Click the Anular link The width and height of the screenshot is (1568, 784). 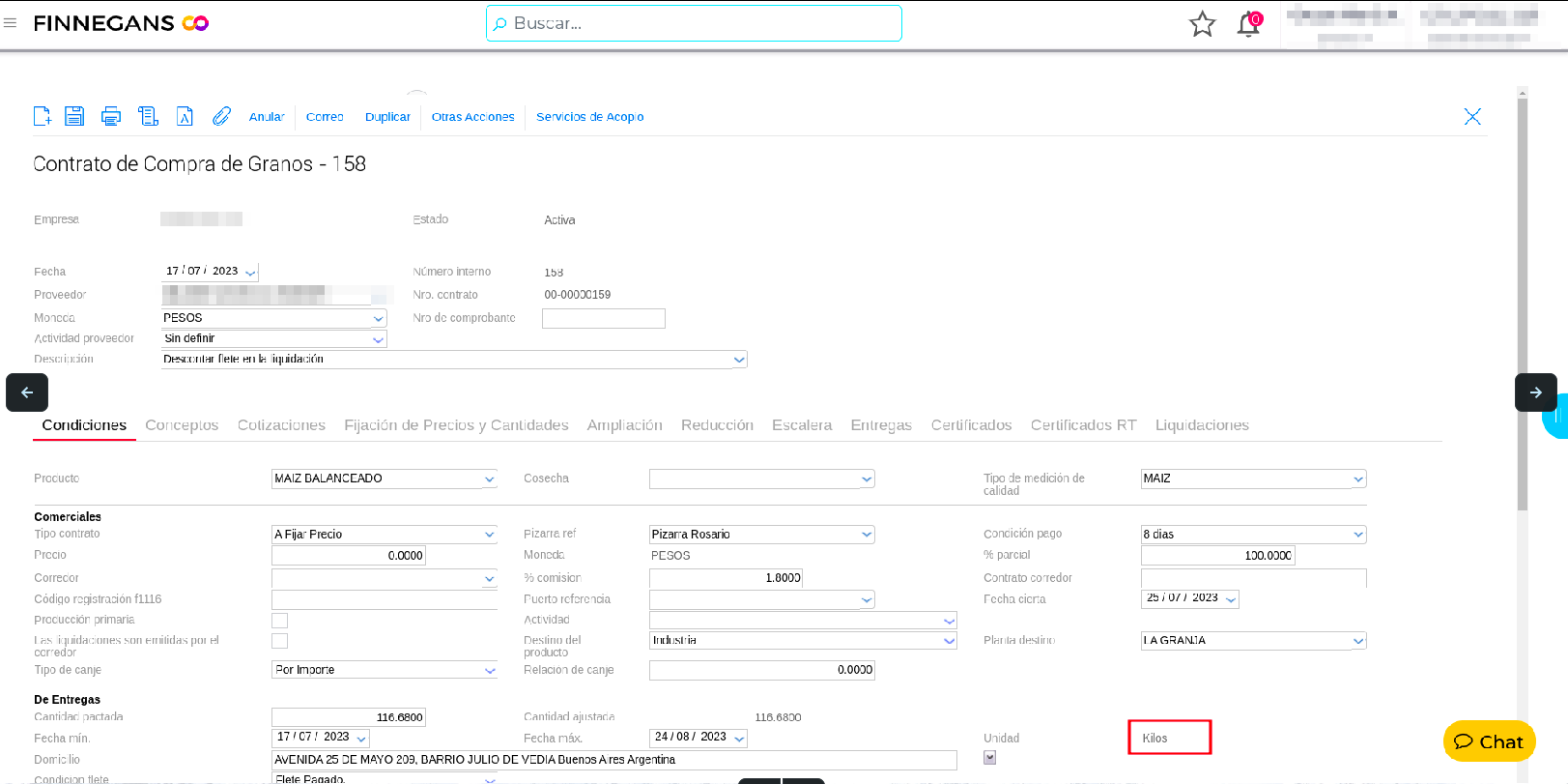point(267,117)
